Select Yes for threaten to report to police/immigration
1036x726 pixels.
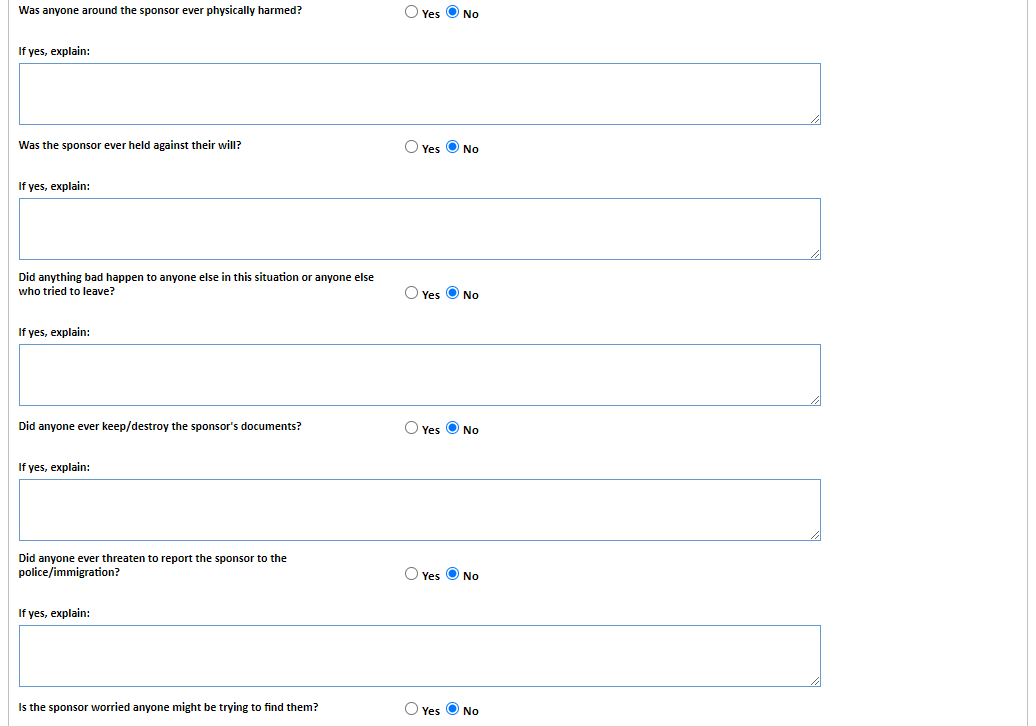(412, 574)
